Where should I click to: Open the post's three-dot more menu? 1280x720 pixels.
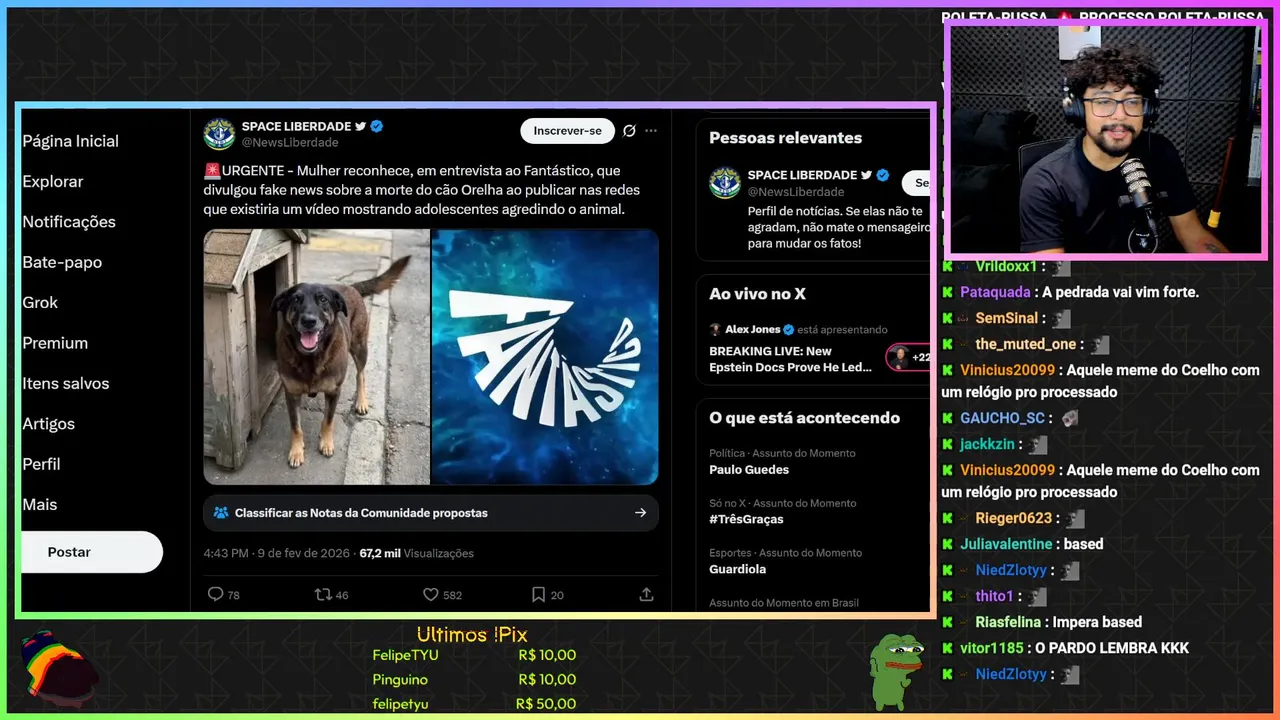pyautogui.click(x=651, y=131)
